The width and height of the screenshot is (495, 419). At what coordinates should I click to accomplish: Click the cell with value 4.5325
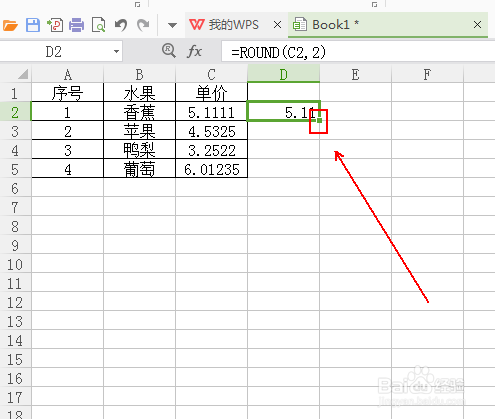[x=211, y=131]
